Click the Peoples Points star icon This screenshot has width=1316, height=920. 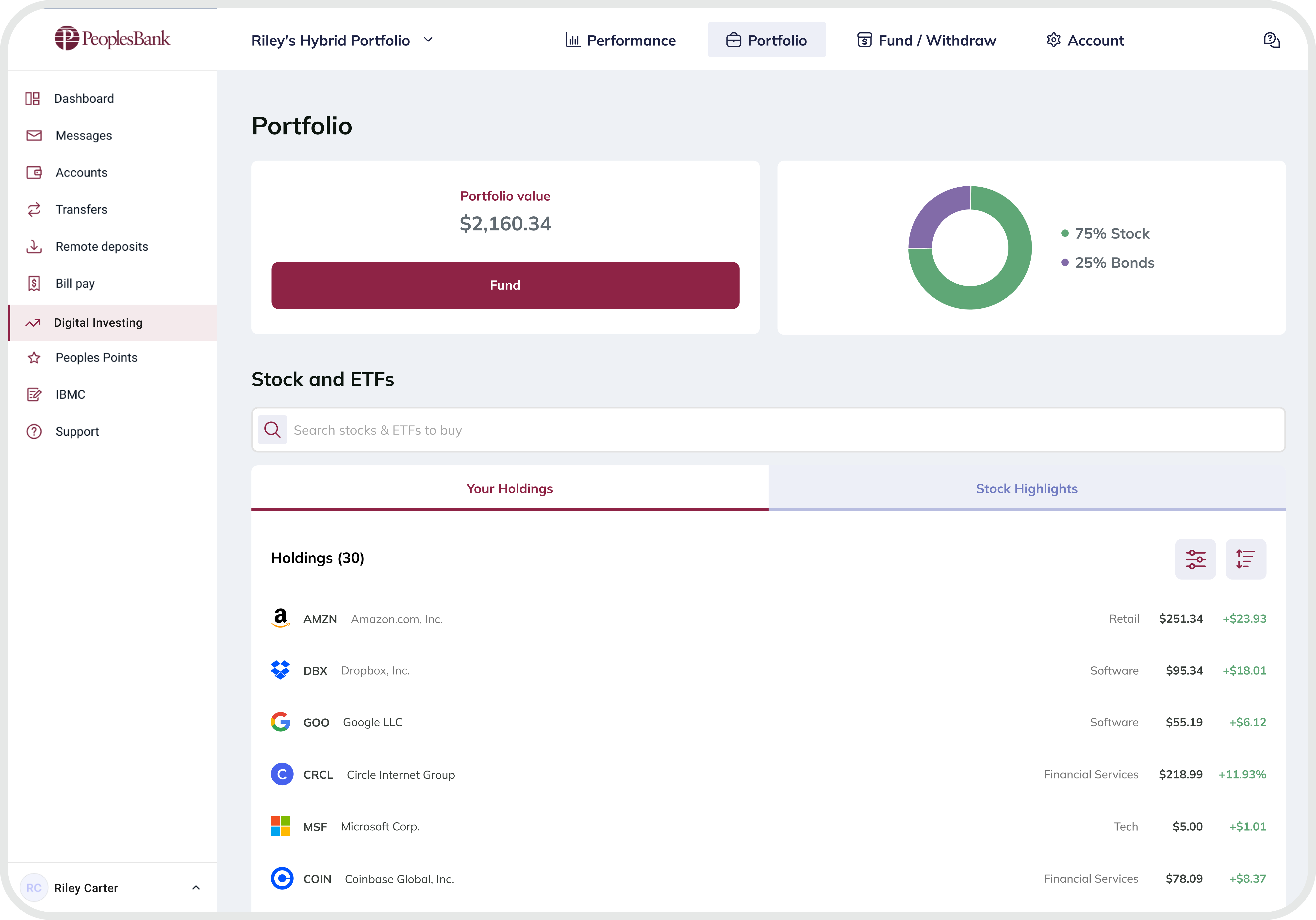tap(34, 357)
